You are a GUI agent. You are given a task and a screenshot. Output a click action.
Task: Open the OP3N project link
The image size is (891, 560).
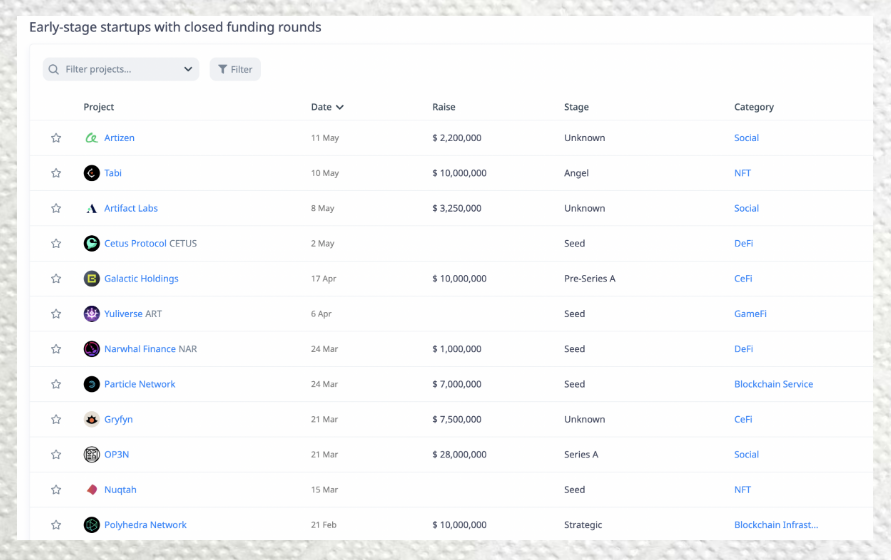point(116,455)
